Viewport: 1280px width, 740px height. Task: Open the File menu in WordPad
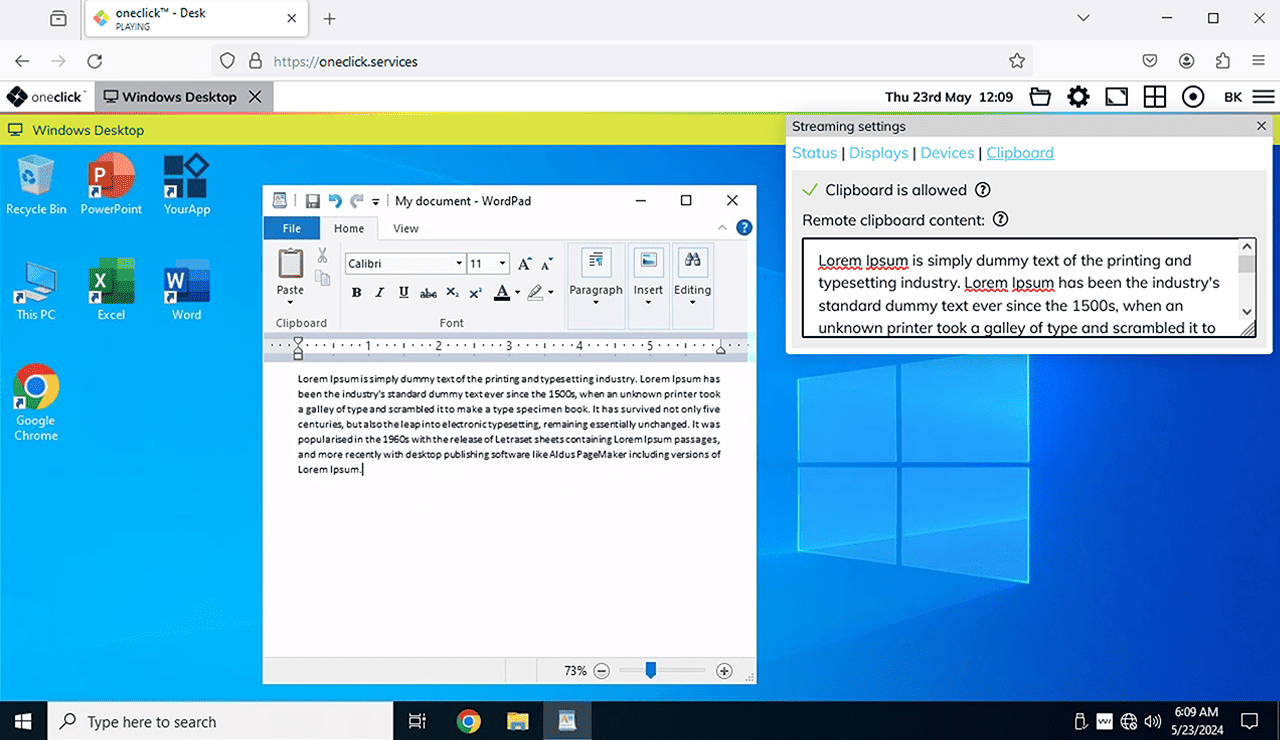291,228
